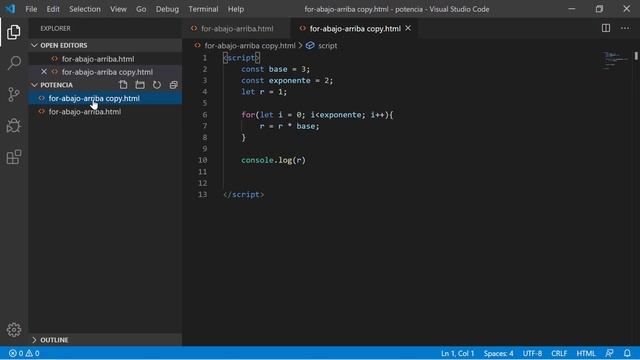Open the File menu
Screen dimensions: 640x360
pyautogui.click(x=31, y=9)
